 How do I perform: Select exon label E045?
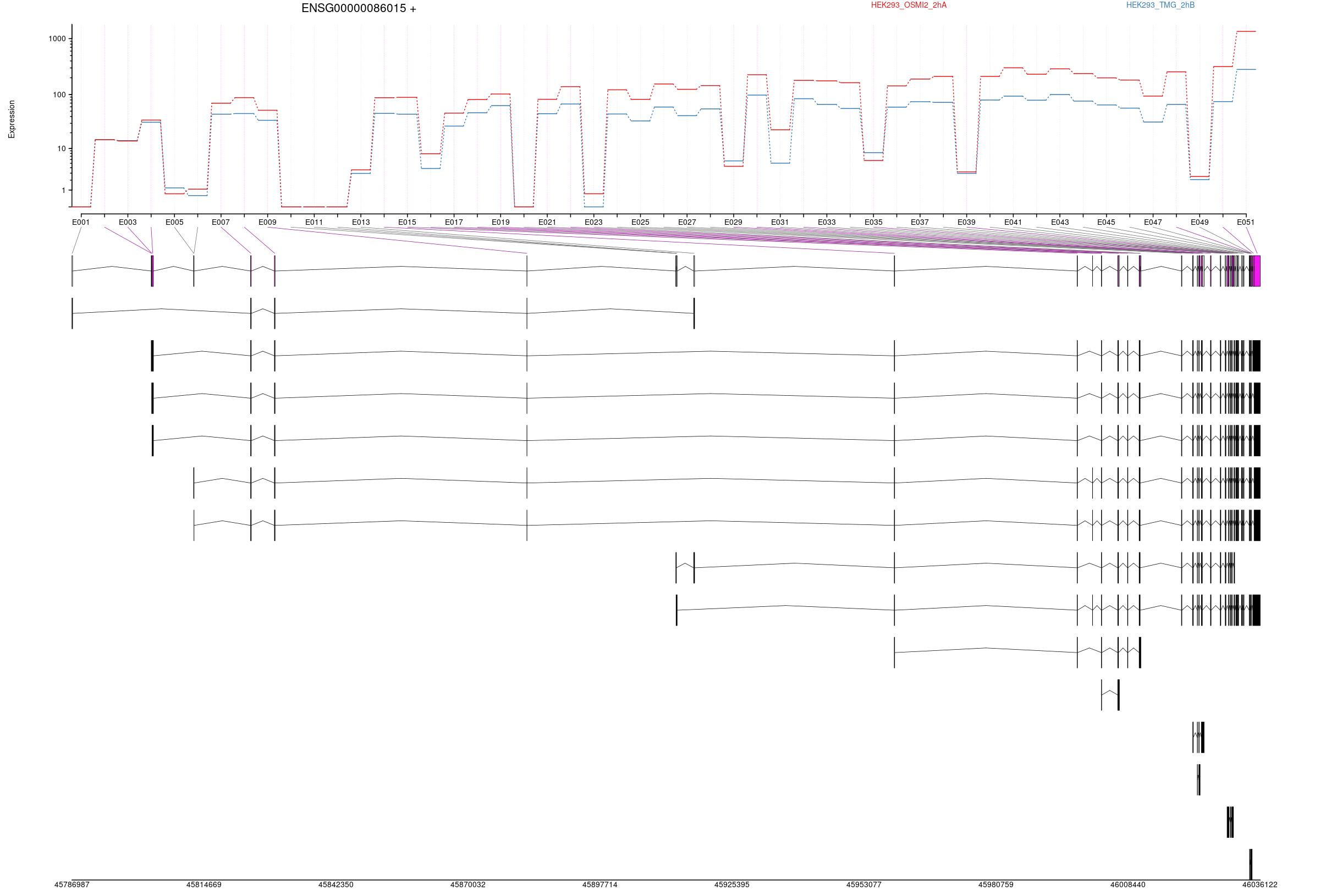coord(1107,223)
